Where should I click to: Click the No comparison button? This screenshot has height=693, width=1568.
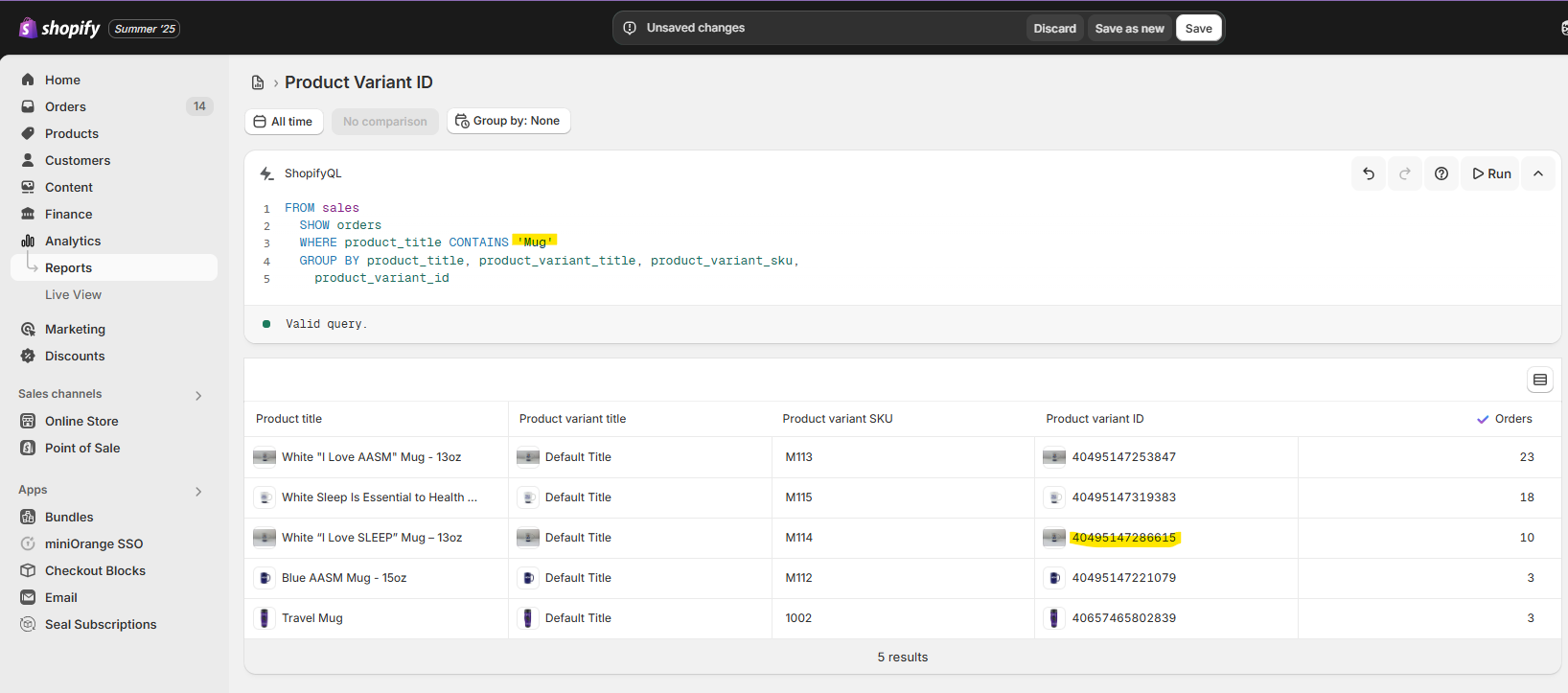384,122
